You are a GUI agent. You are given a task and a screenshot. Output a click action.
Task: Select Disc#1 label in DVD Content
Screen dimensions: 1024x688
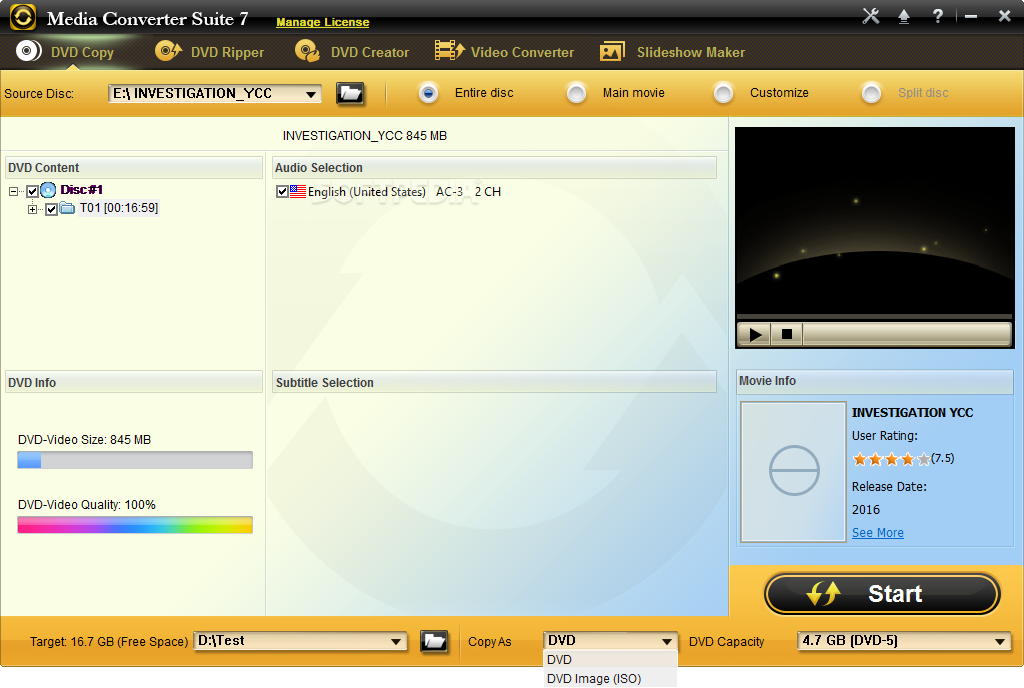coord(82,190)
